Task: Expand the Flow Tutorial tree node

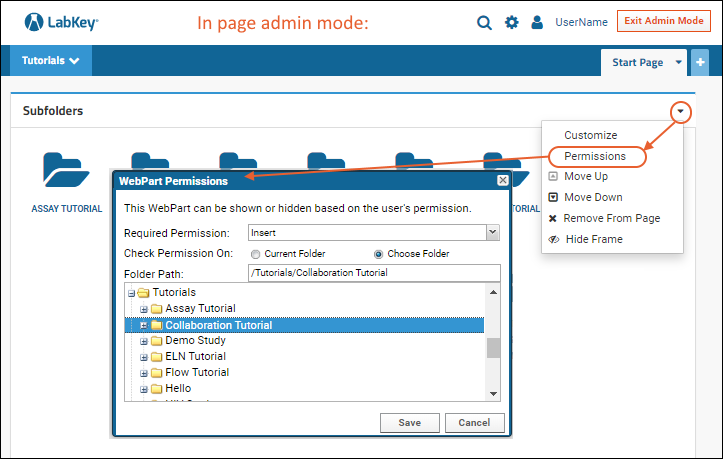Action: pos(144,373)
